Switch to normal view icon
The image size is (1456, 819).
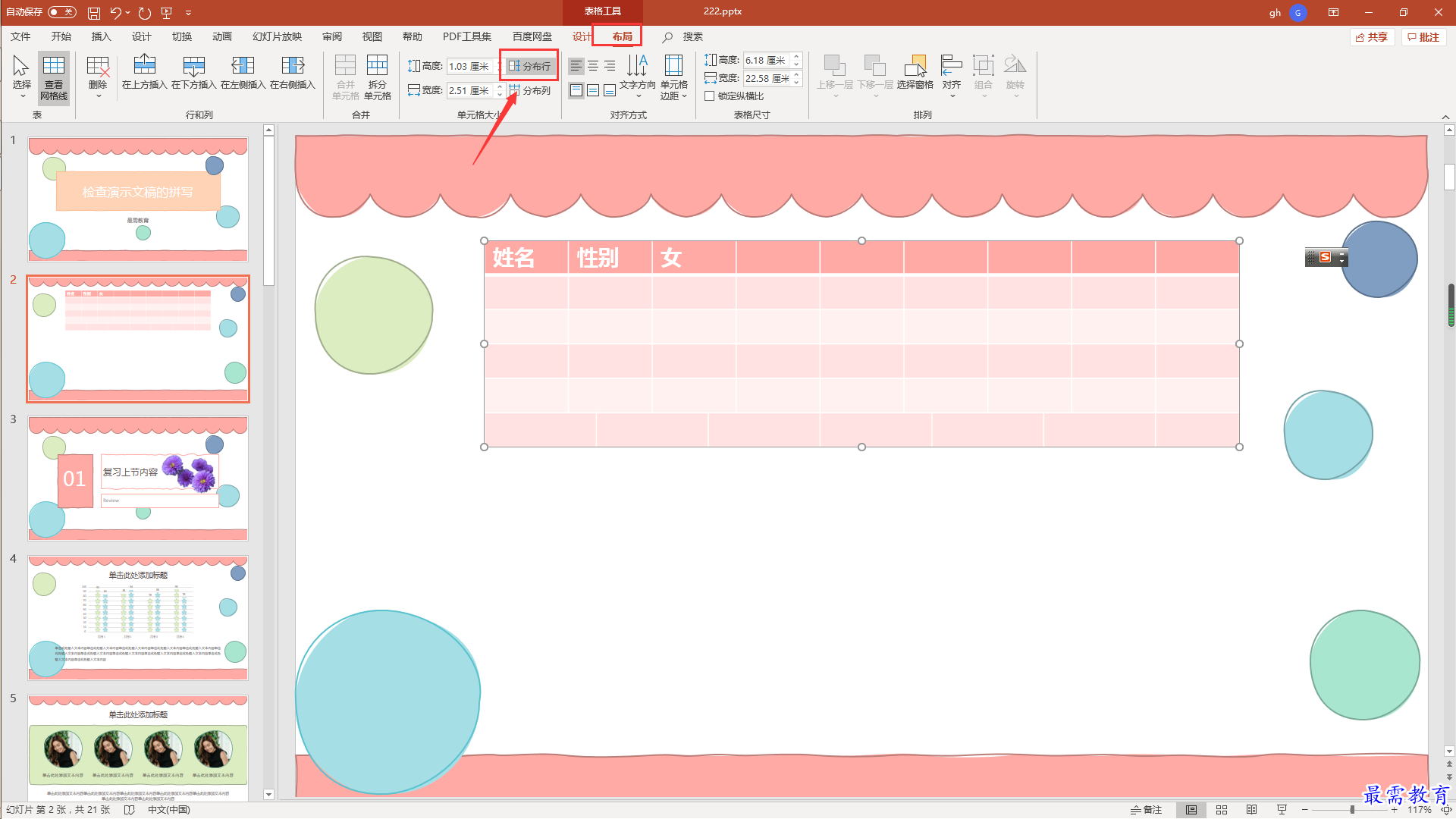(x=1191, y=810)
